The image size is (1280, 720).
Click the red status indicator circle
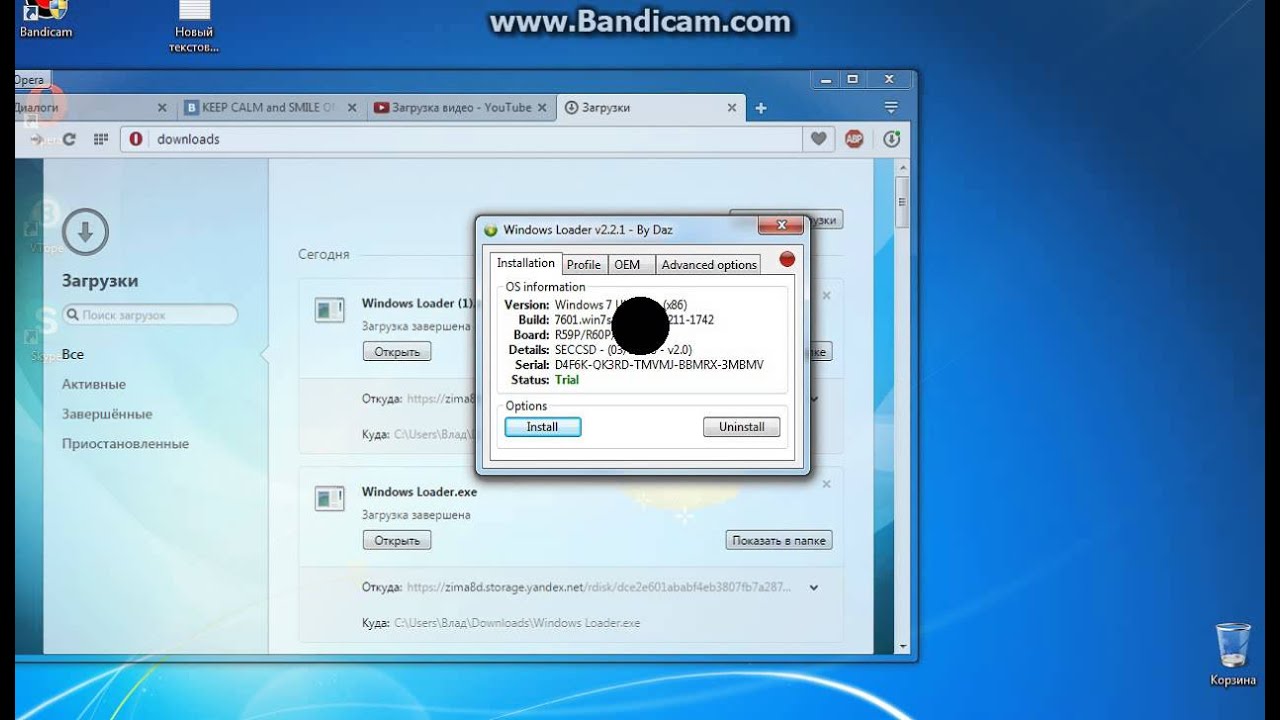point(787,259)
